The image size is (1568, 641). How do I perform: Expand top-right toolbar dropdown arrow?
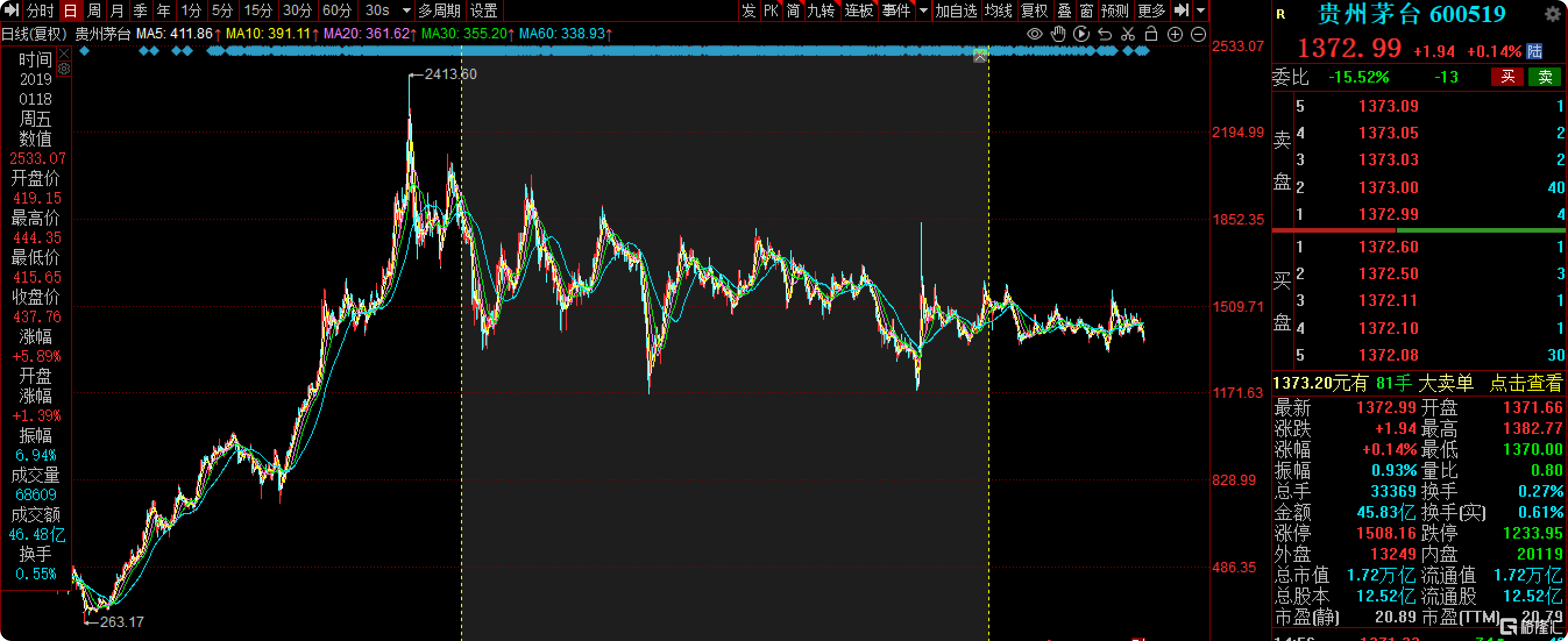(x=1200, y=10)
